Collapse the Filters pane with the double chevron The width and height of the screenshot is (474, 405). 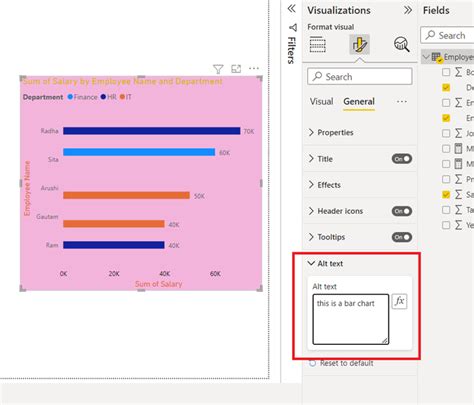pyautogui.click(x=292, y=8)
